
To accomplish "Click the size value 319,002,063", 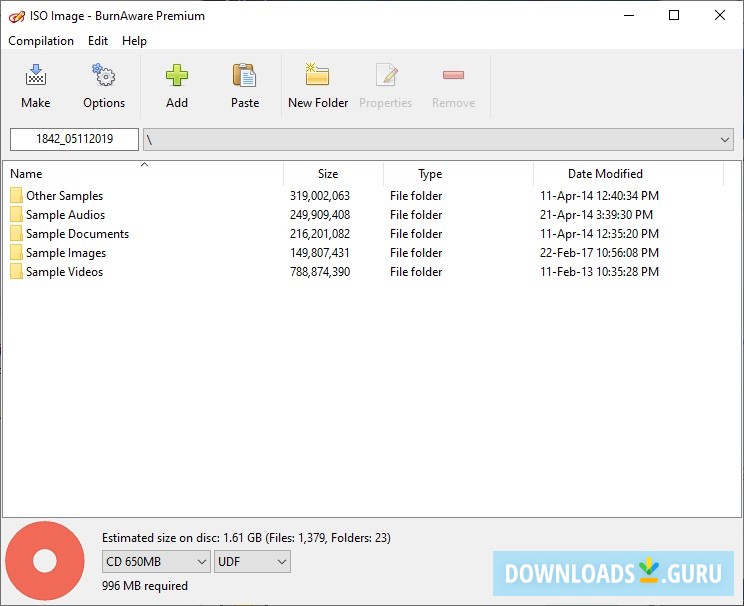I will 320,196.
